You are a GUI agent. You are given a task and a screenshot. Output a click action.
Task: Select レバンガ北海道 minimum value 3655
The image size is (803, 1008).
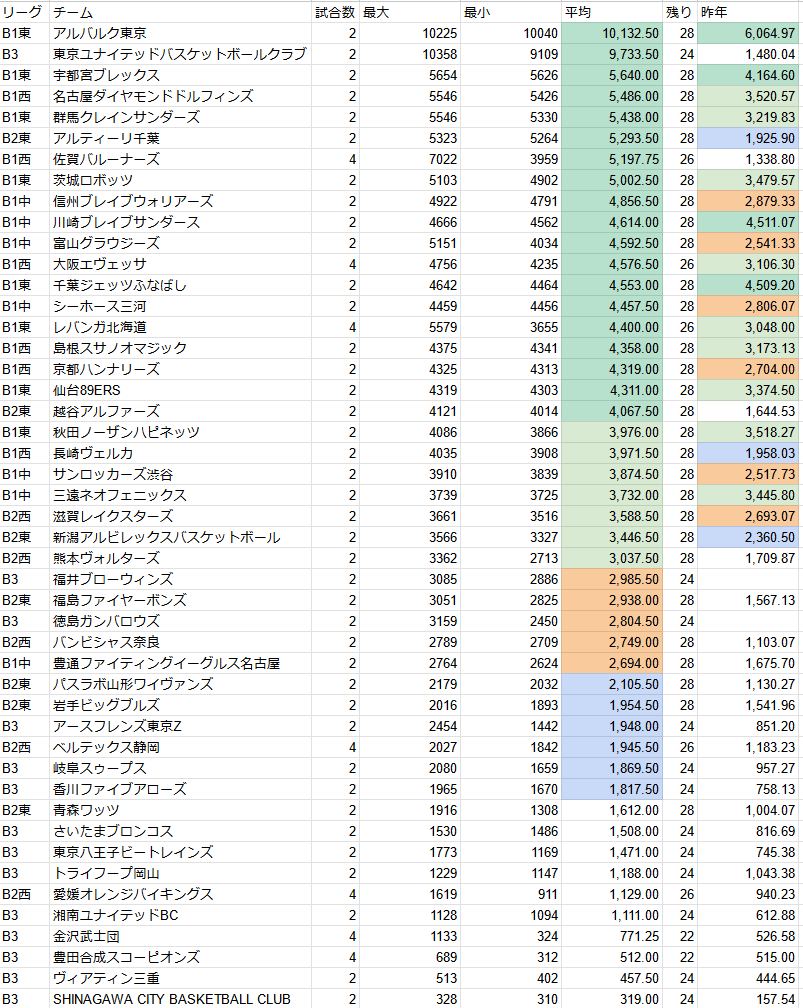click(x=510, y=327)
